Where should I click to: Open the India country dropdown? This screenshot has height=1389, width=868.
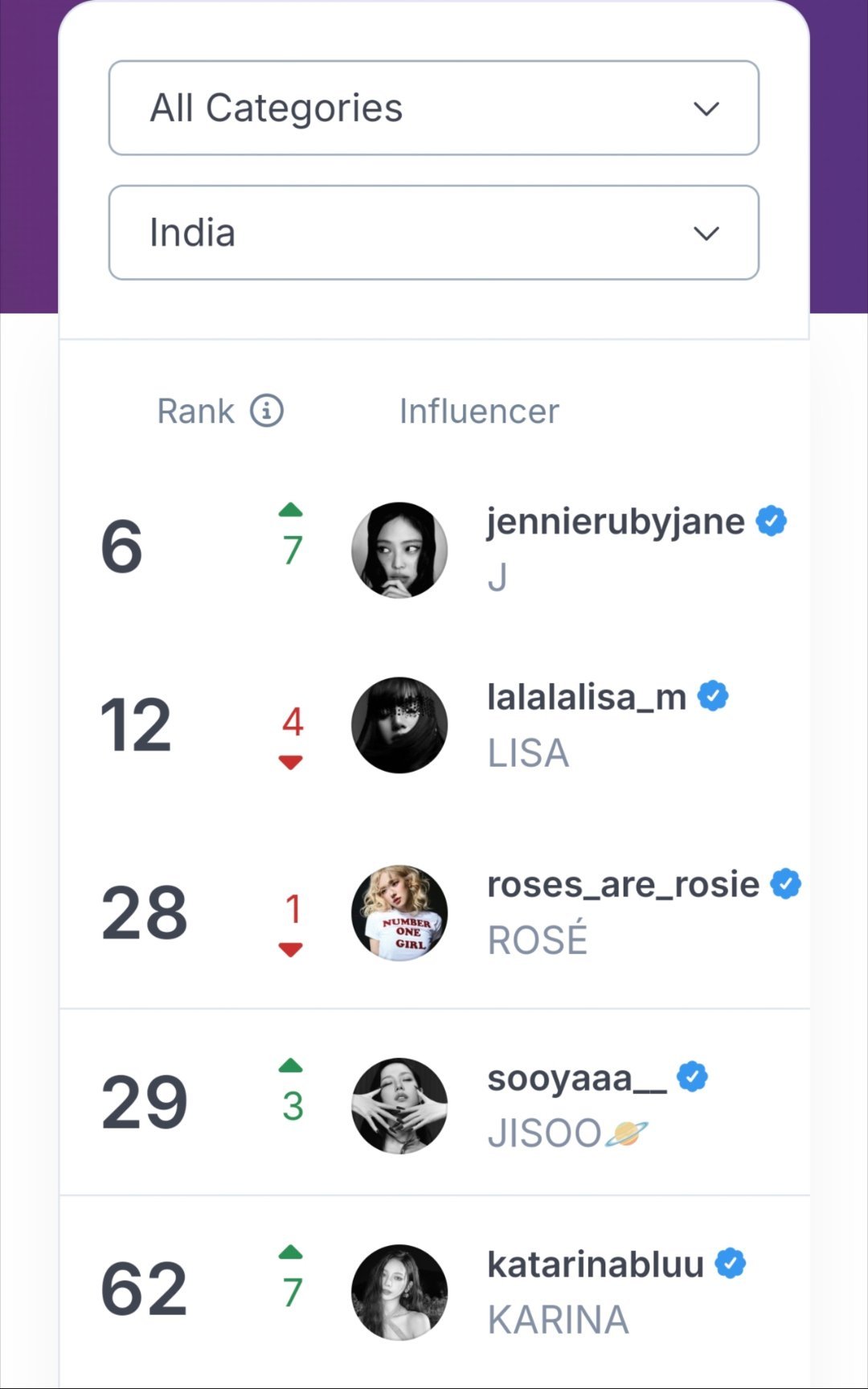click(434, 232)
